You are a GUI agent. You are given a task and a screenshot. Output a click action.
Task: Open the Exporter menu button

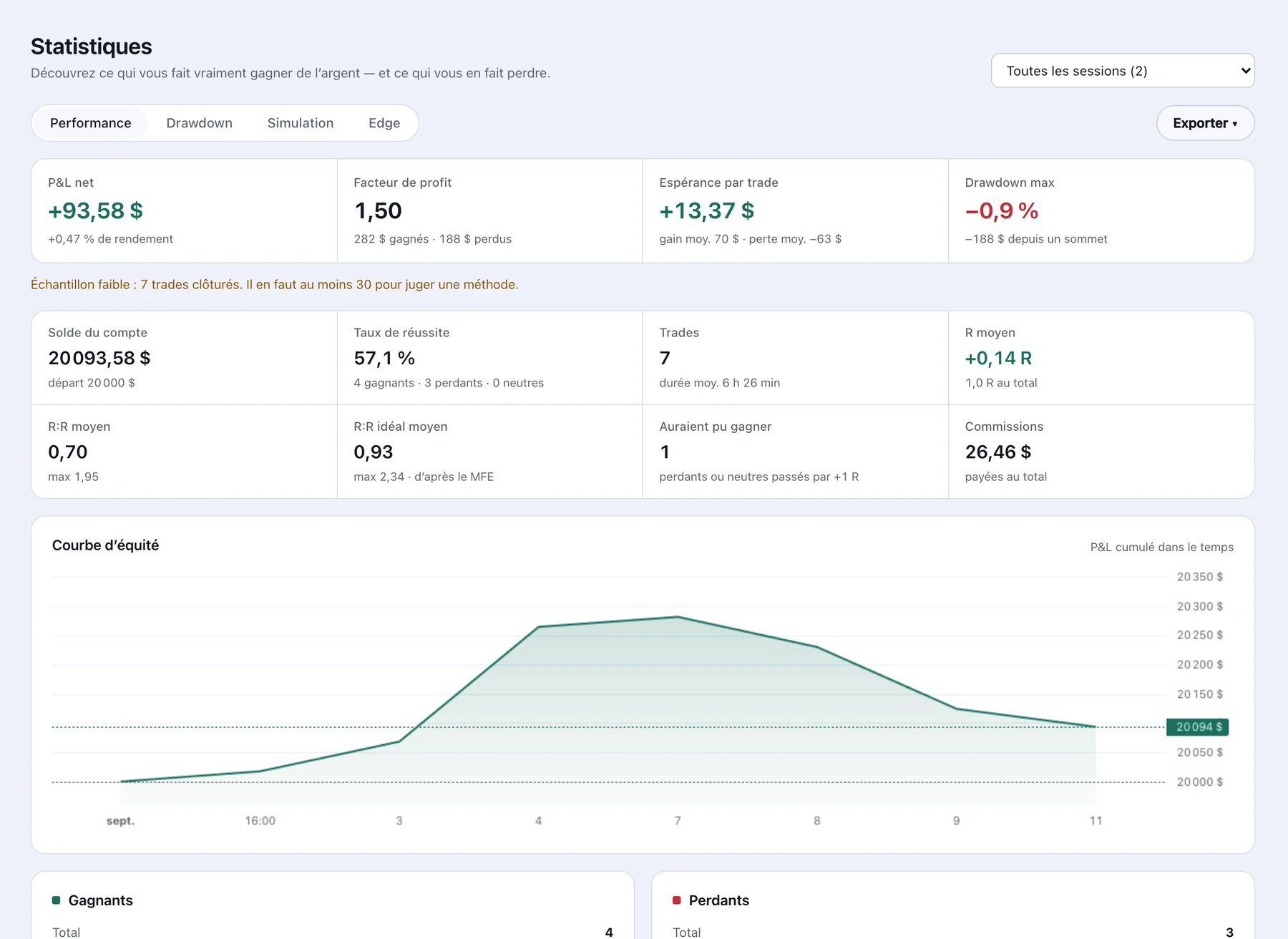tap(1205, 123)
